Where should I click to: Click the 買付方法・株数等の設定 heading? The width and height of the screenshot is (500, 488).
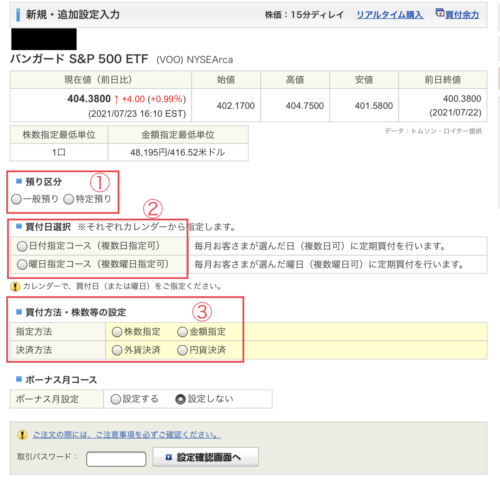76,313
